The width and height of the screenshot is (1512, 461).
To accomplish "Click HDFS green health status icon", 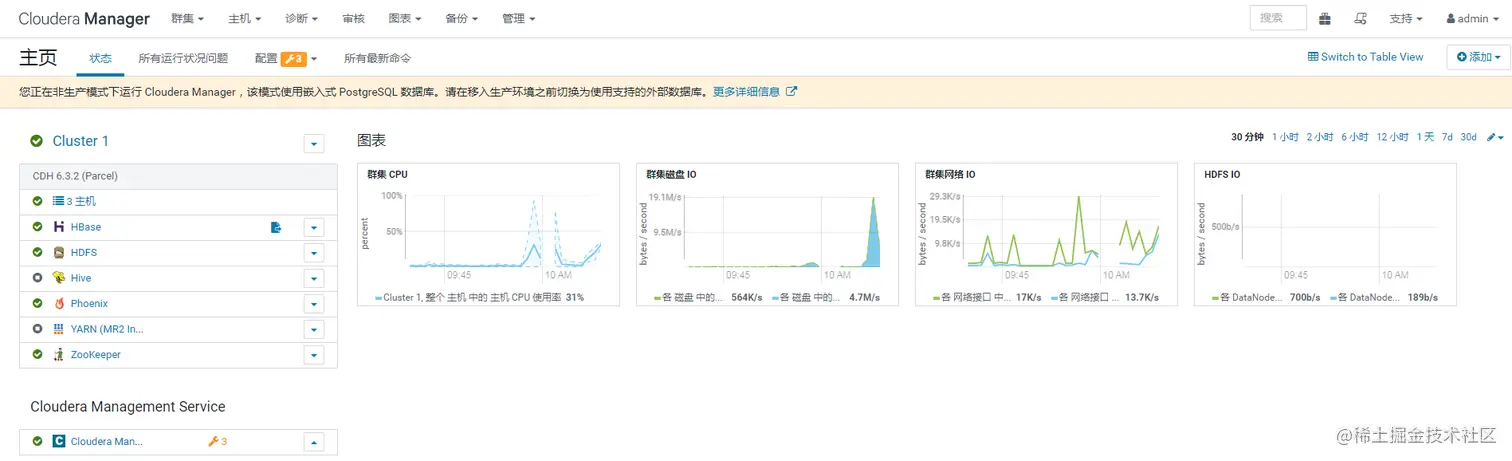I will (x=37, y=253).
